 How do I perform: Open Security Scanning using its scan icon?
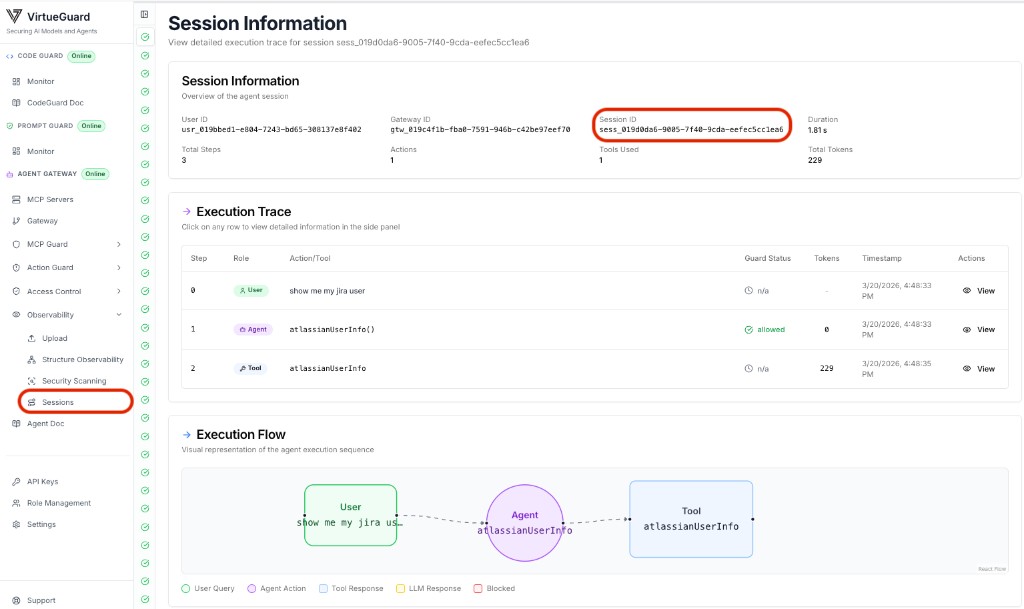pos(32,380)
